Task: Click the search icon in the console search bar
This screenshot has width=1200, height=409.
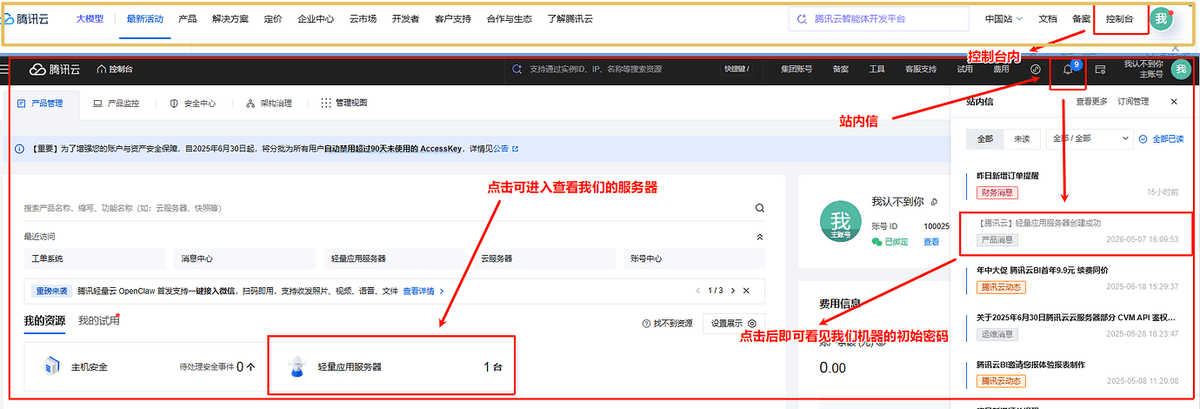Action: click(516, 69)
